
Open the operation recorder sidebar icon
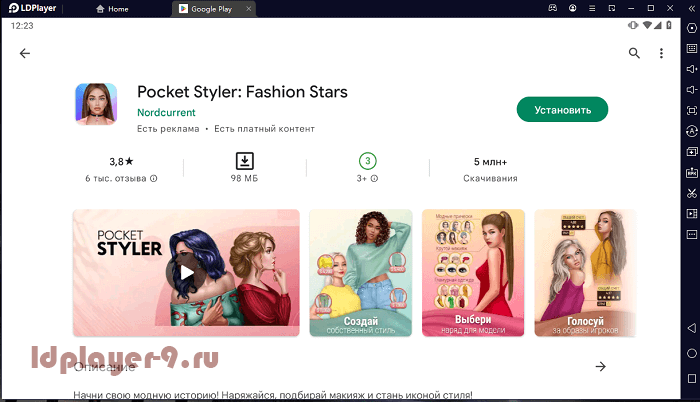coord(692,131)
